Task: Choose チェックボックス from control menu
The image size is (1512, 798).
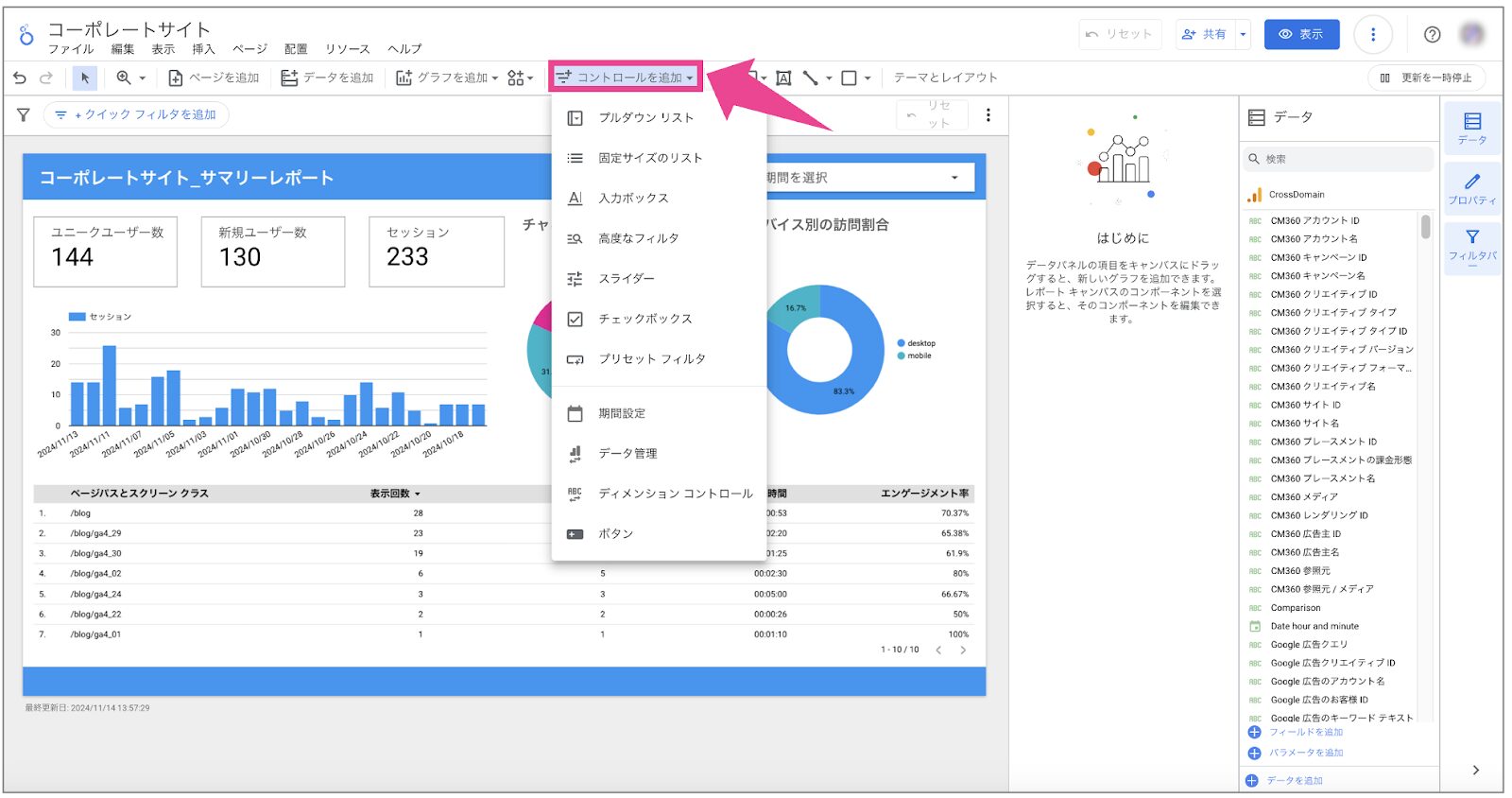Action: [659, 319]
